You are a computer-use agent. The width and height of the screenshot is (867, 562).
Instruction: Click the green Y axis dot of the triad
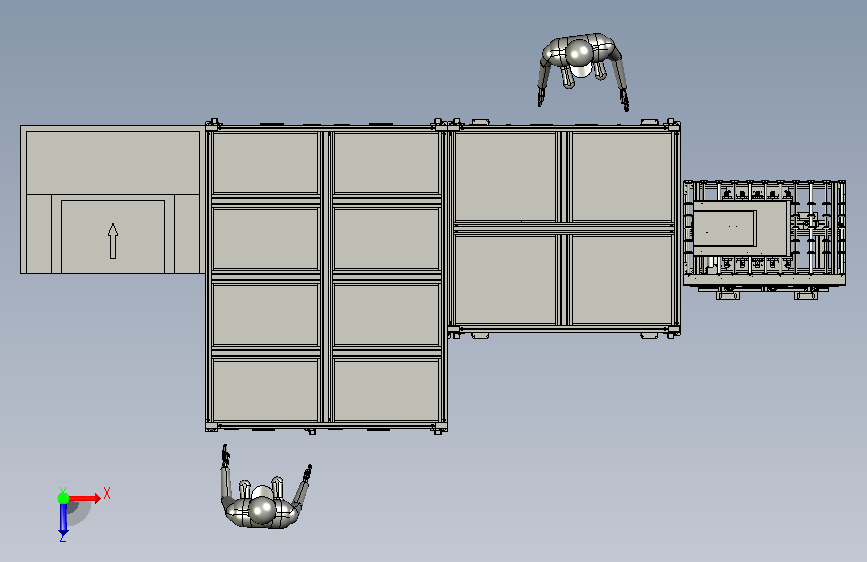63,498
